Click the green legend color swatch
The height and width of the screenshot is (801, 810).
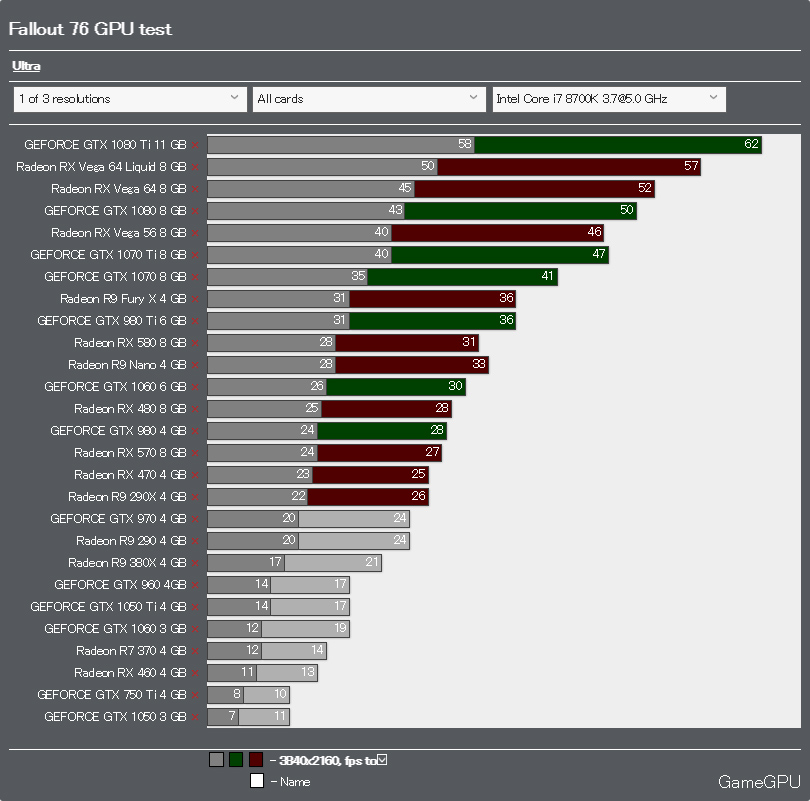point(236,760)
